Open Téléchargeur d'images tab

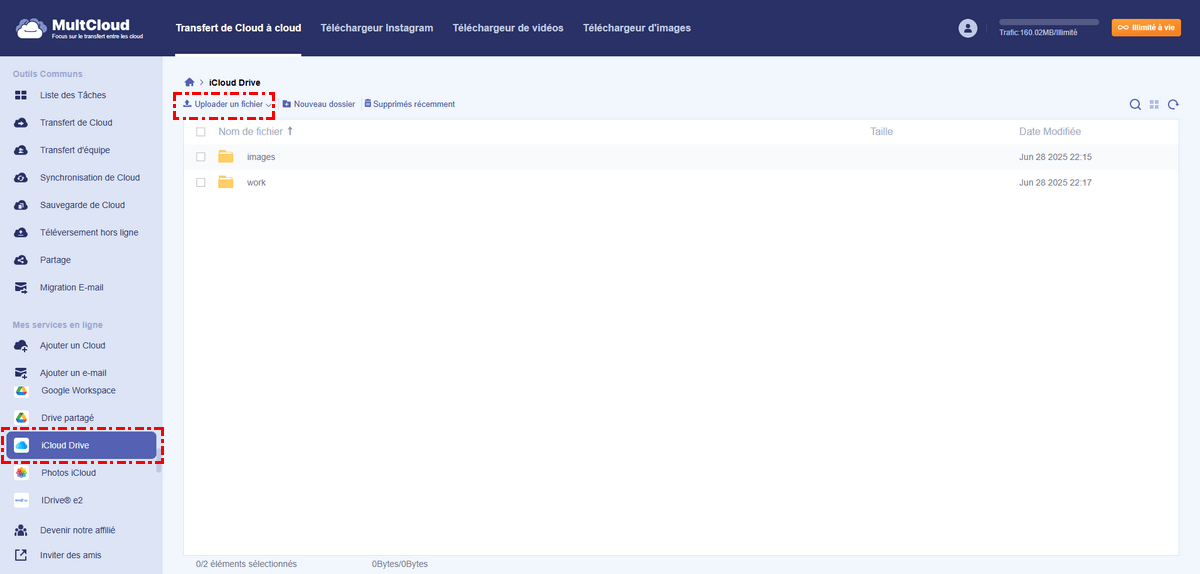[x=637, y=28]
